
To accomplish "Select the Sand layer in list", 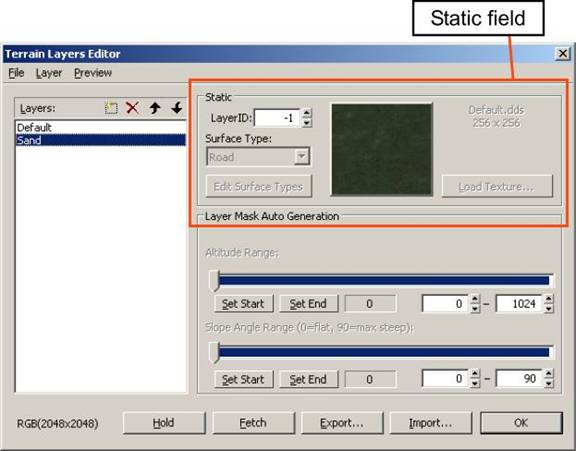I will click(x=101, y=140).
